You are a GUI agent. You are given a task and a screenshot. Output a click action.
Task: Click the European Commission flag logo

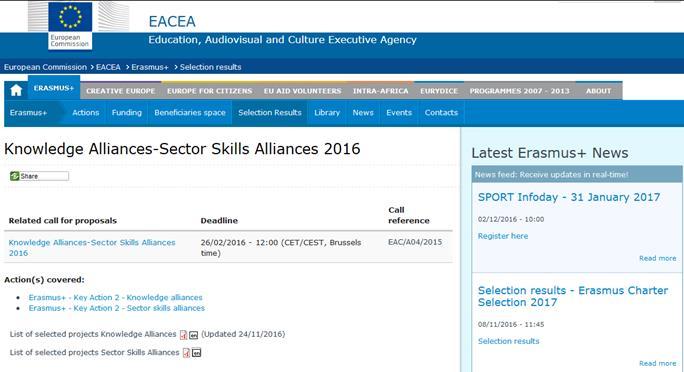(x=70, y=25)
